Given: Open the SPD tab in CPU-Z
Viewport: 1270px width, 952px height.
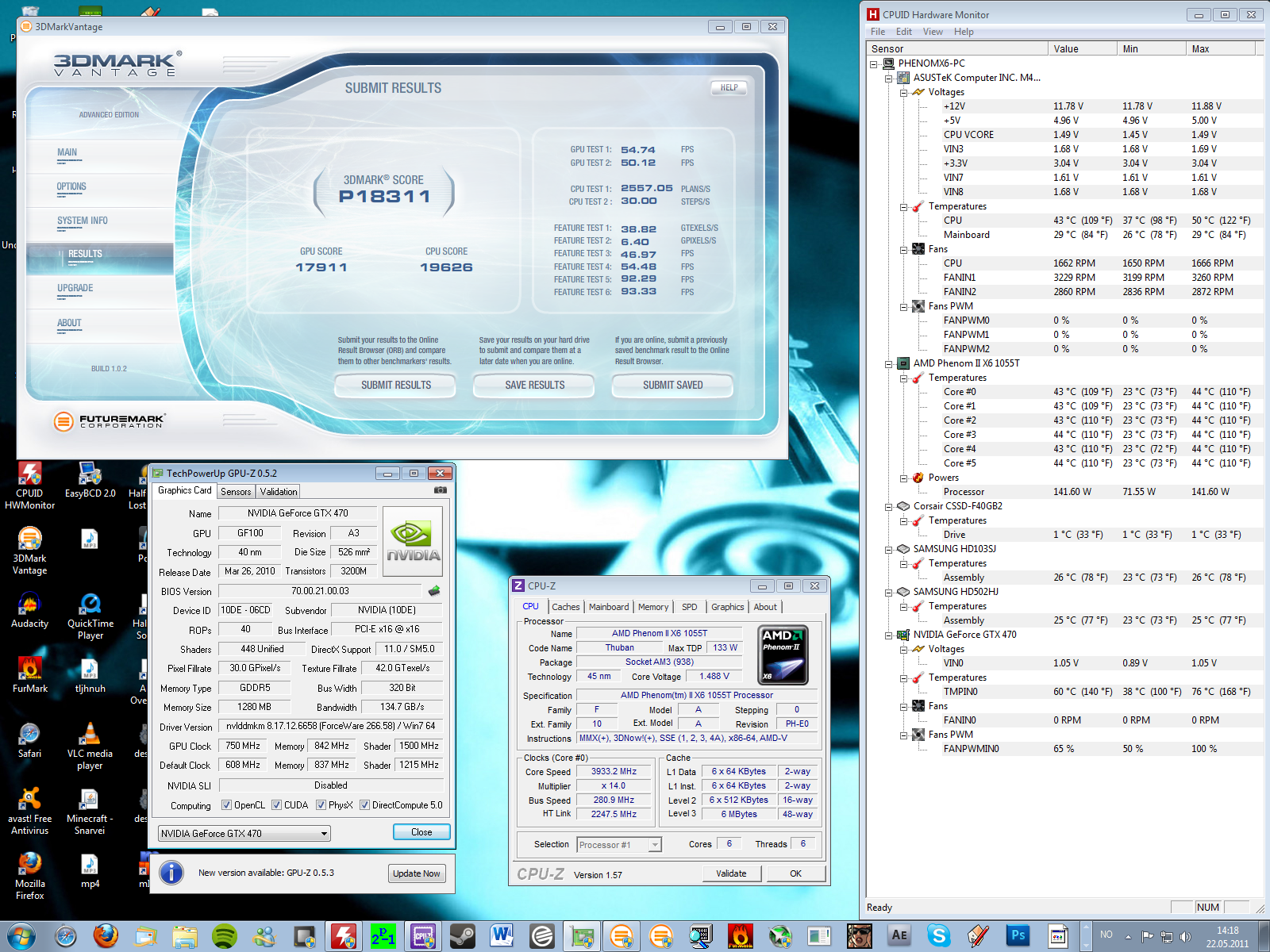Looking at the screenshot, I should point(690,607).
